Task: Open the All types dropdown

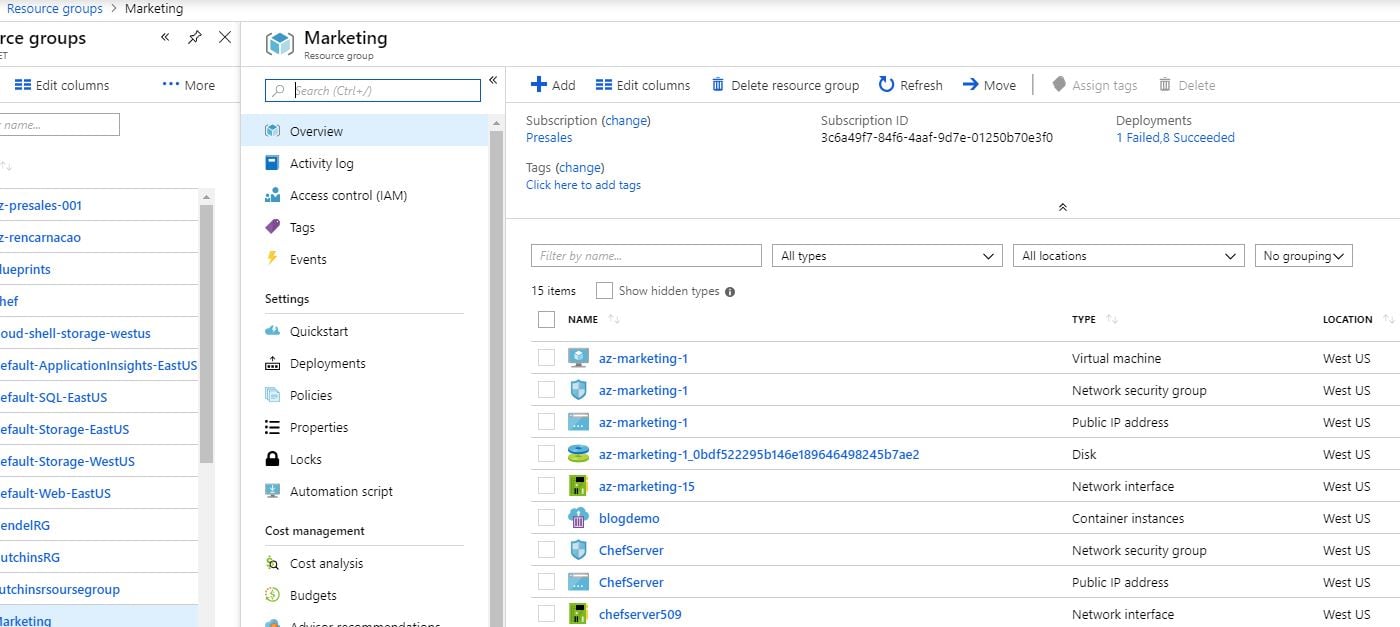Action: pos(887,256)
